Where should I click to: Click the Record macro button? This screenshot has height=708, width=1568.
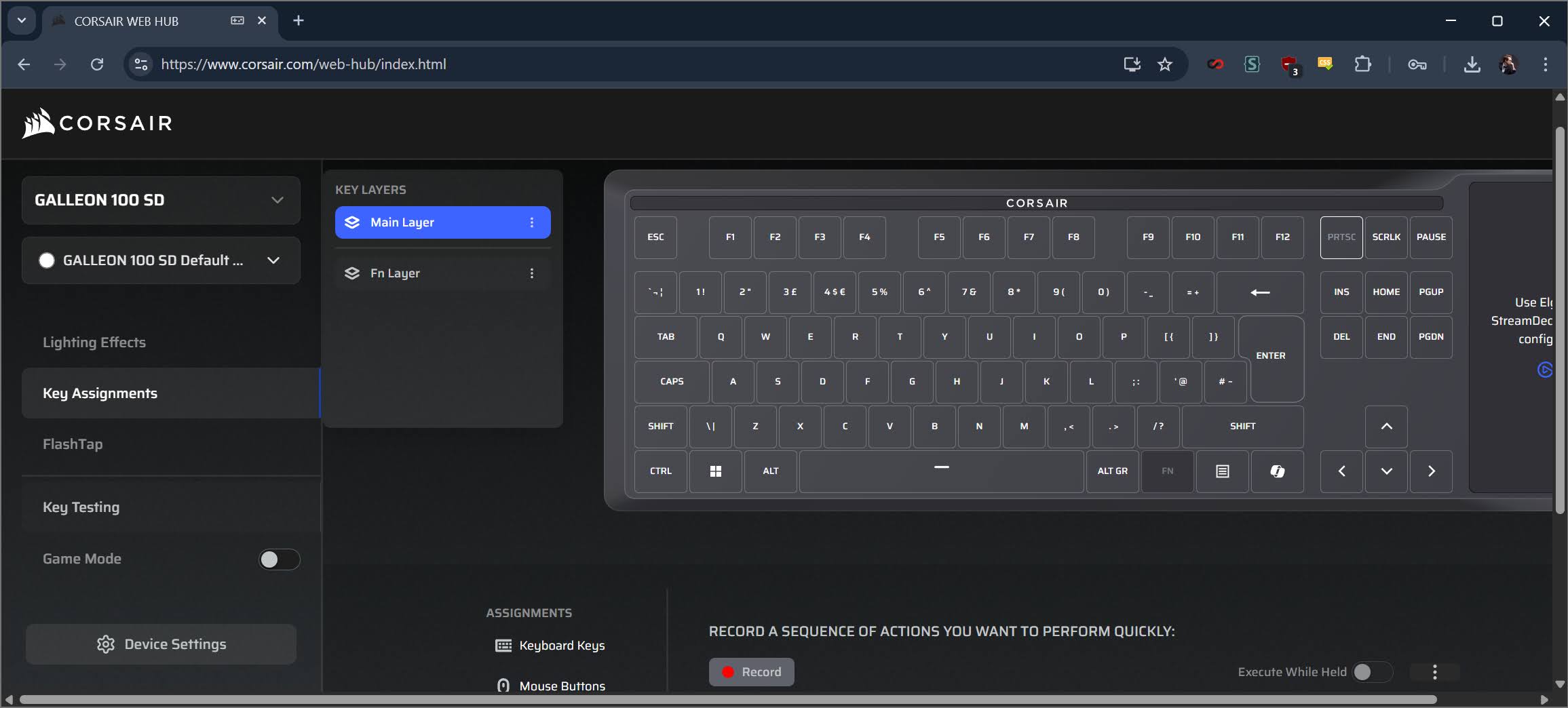tap(751, 672)
